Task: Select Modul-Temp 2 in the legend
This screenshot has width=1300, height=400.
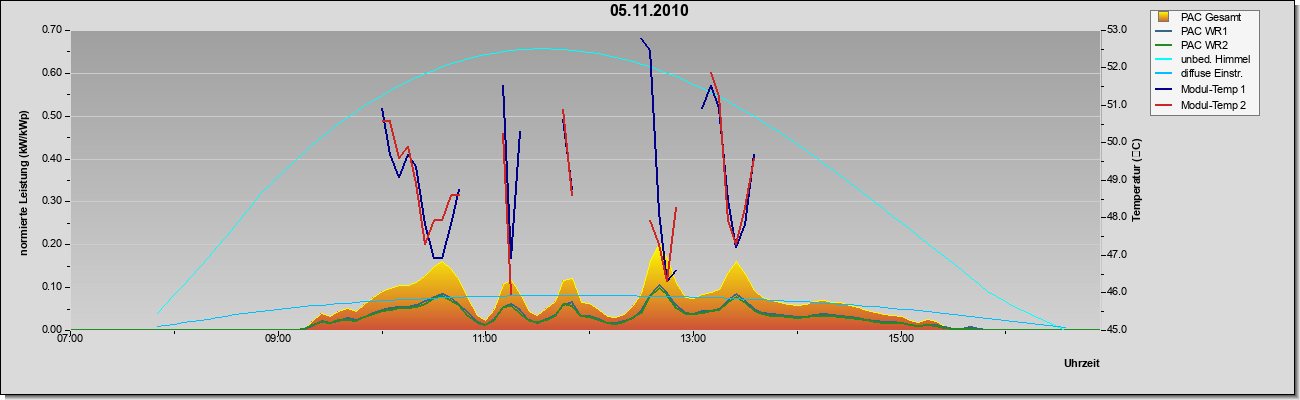Action: coord(1203,105)
